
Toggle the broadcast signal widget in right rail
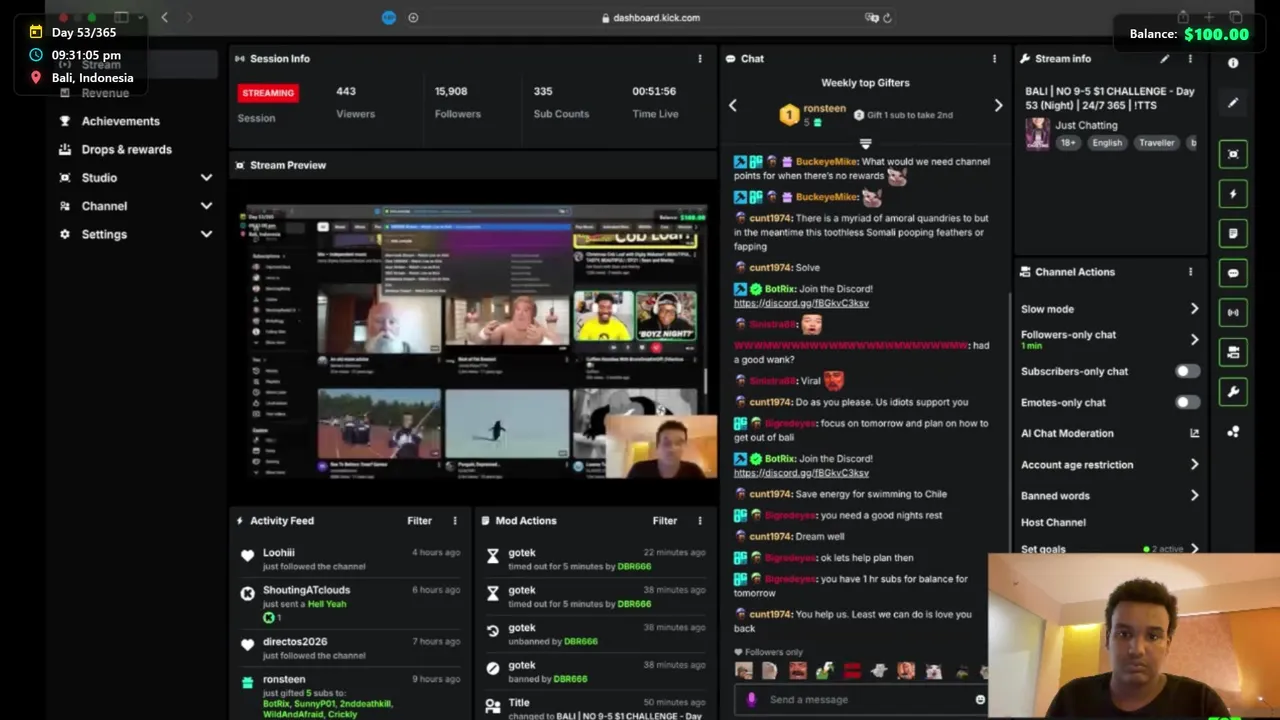1233,312
